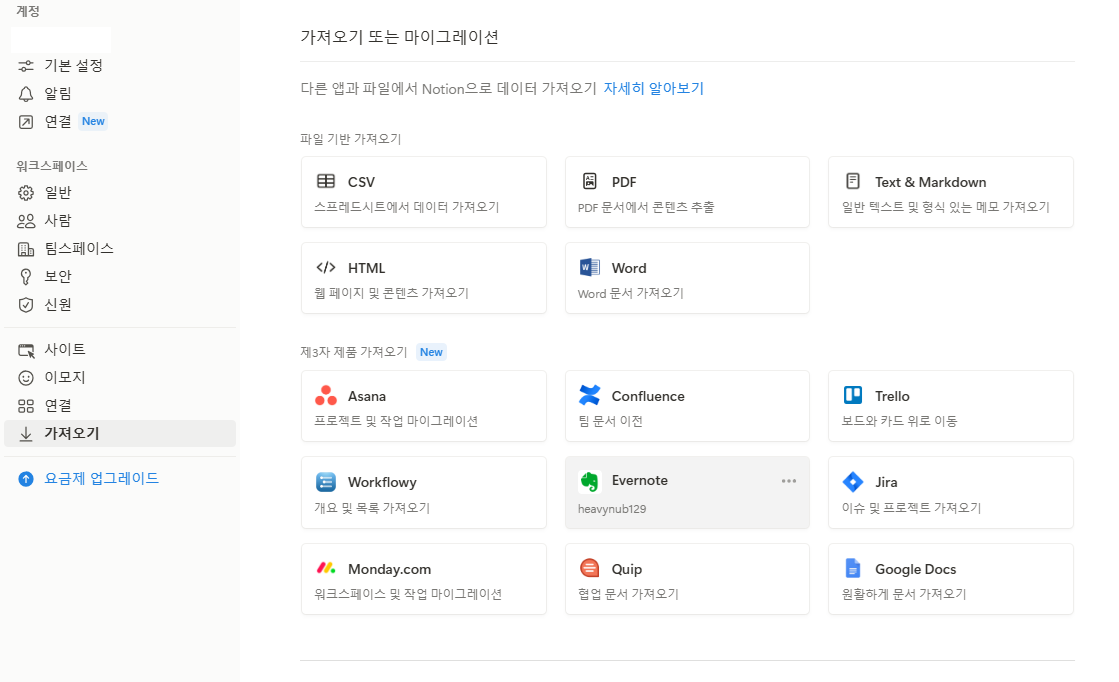Select 보안 in the sidebar
Viewport: 1119px width, 682px height.
[x=120, y=276]
